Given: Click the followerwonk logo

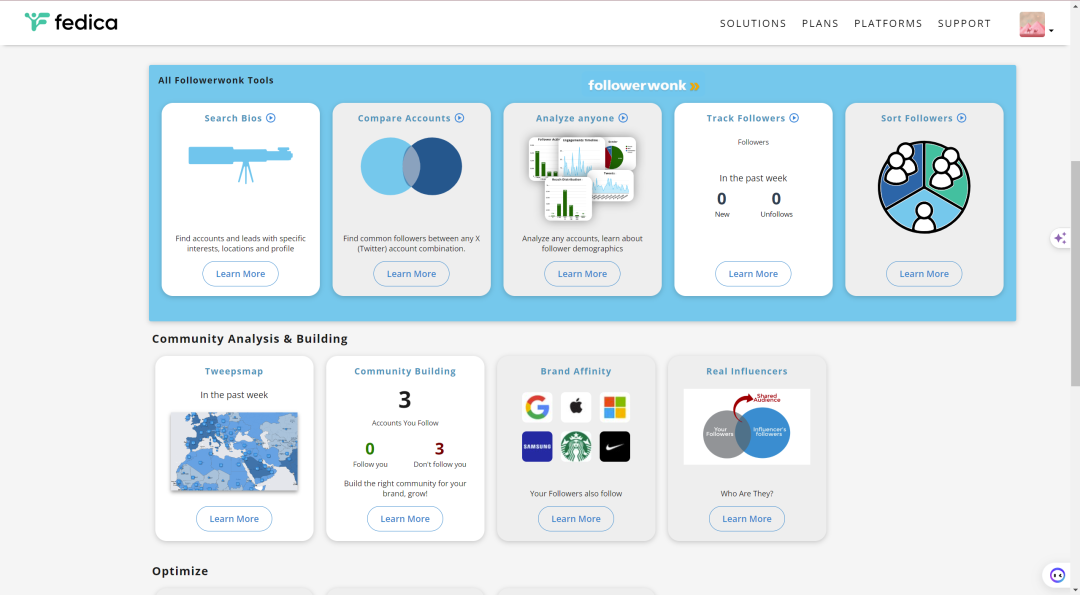Looking at the screenshot, I should coord(644,85).
